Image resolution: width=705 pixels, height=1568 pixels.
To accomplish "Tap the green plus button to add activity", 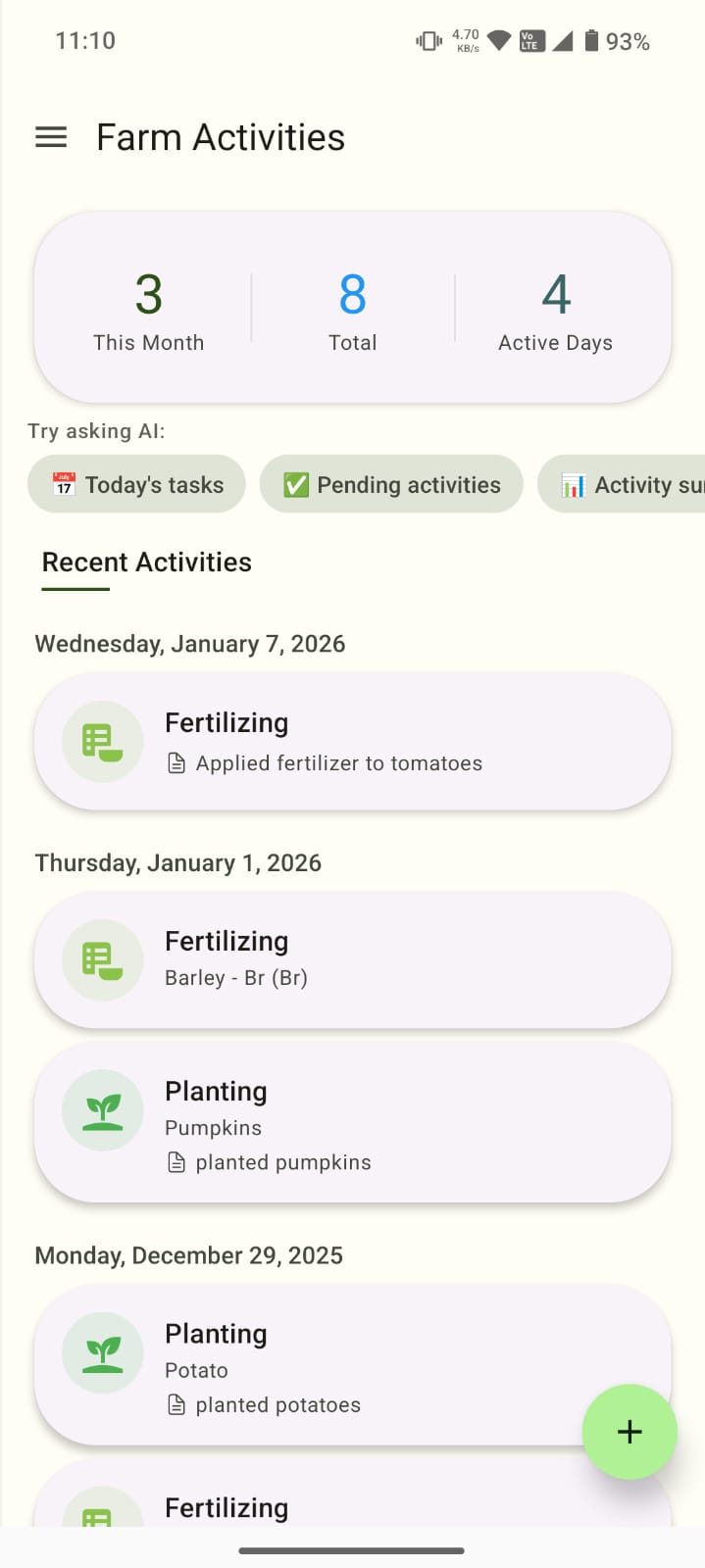I will pos(629,1432).
